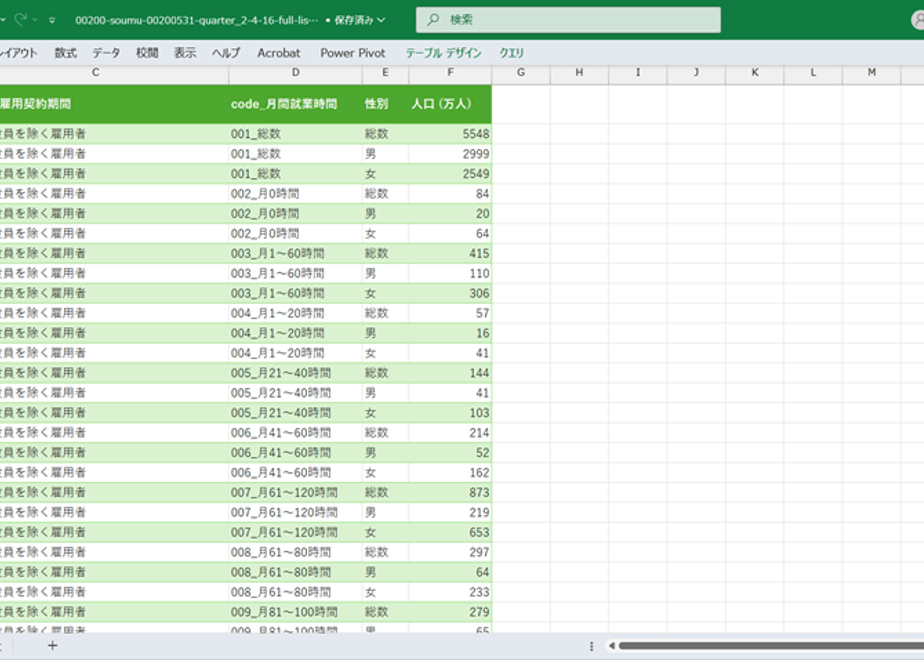The width and height of the screenshot is (924, 660).
Task: Select the cell with value 20
Action: click(450, 213)
